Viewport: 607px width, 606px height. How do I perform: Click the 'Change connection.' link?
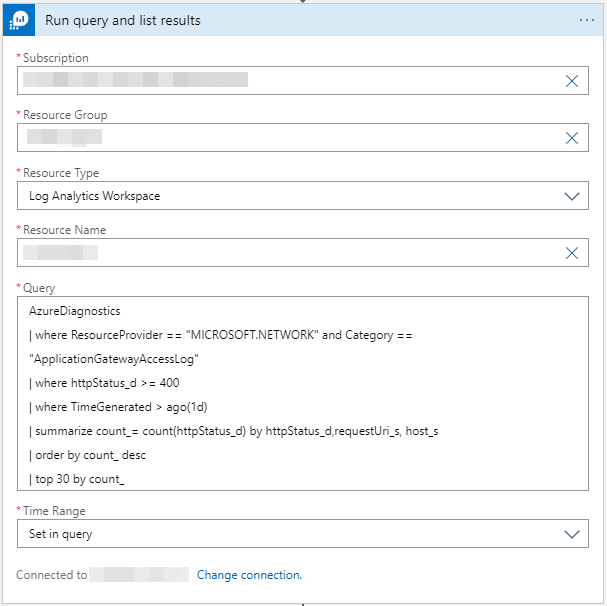point(249,575)
